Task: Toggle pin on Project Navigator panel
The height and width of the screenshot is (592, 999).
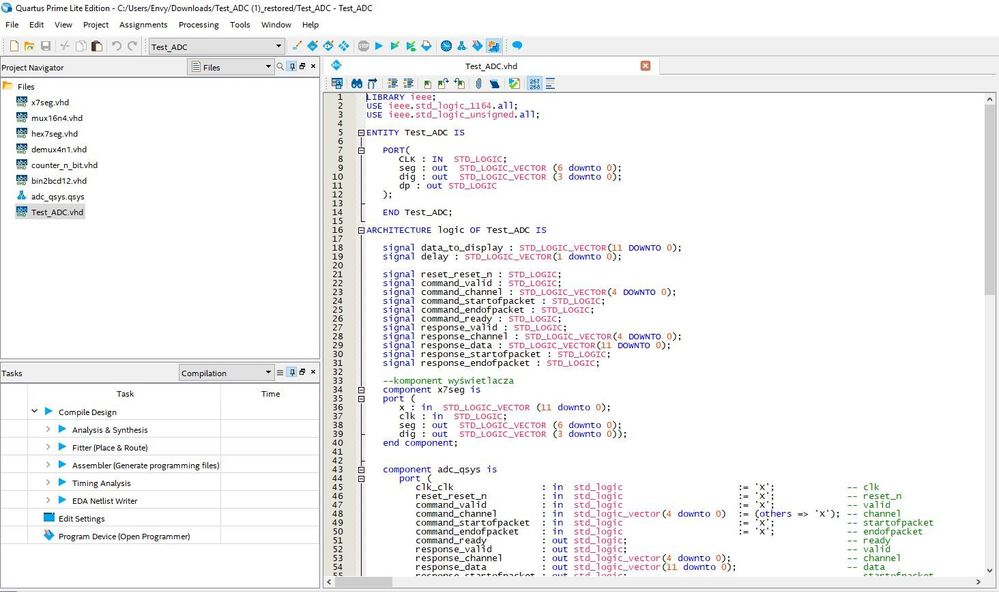Action: (x=291, y=67)
